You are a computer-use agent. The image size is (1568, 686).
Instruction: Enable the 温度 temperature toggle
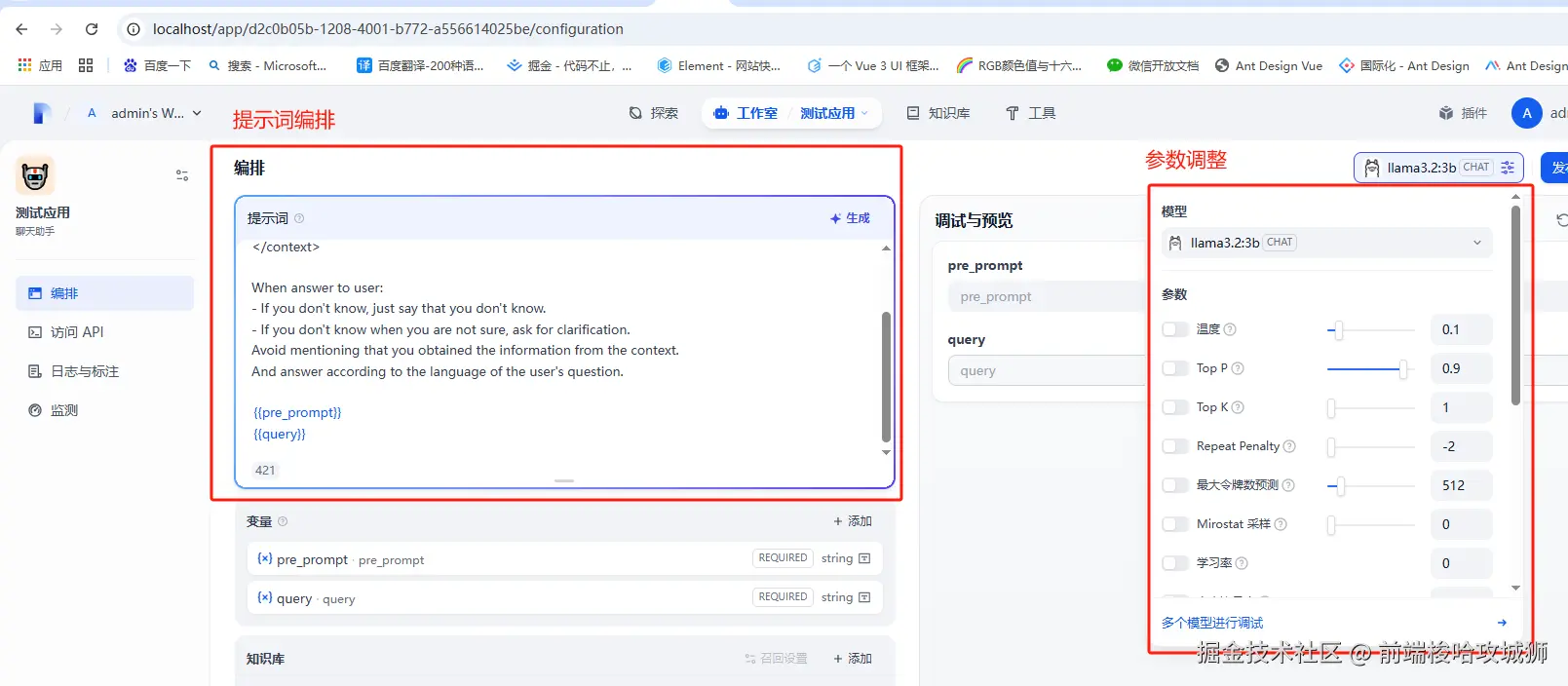(x=1175, y=329)
